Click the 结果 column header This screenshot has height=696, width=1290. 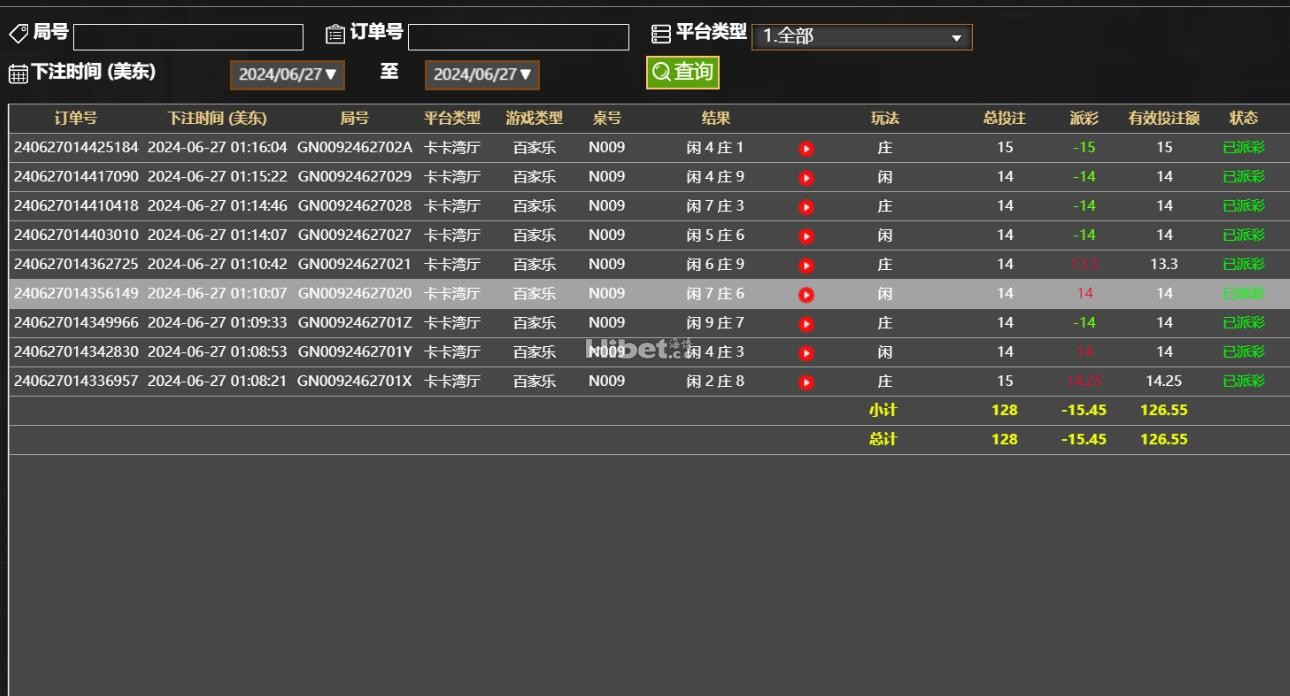716,118
